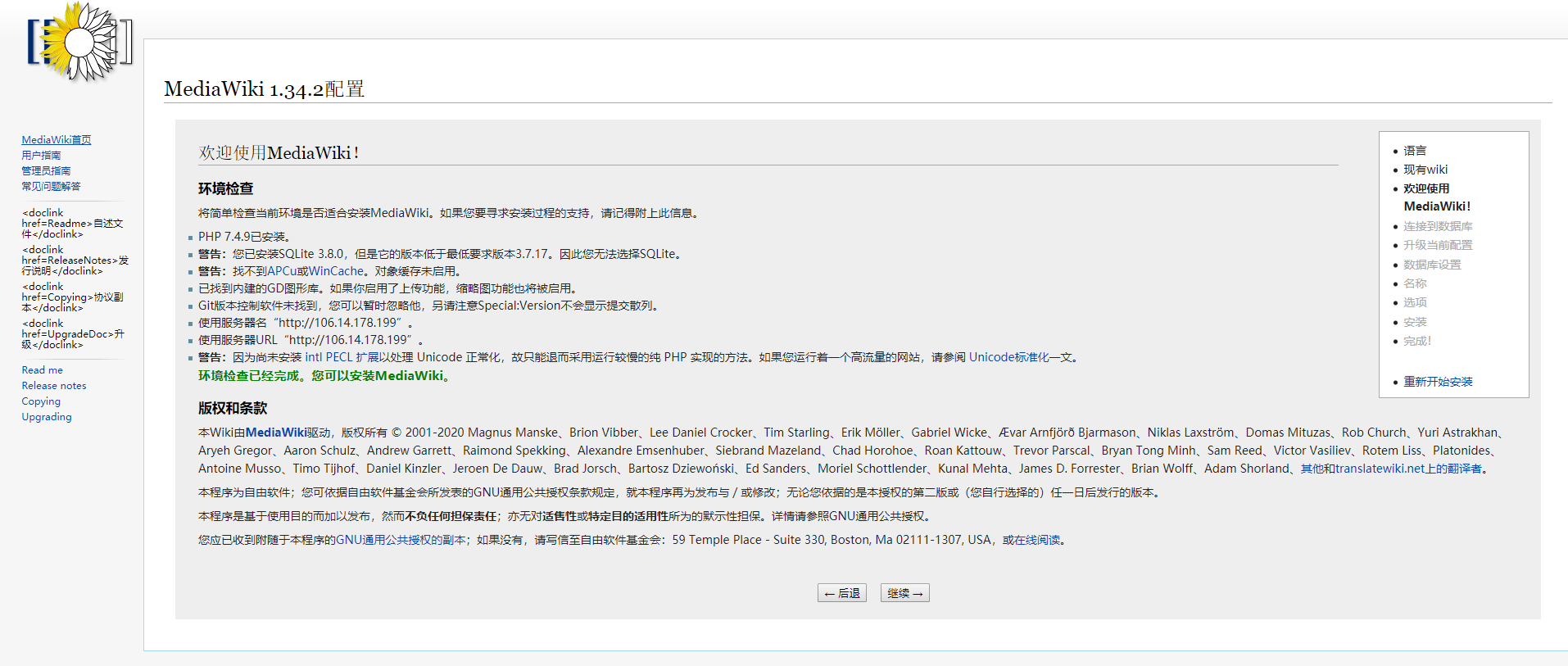Select the 完成! step

coord(1417,341)
